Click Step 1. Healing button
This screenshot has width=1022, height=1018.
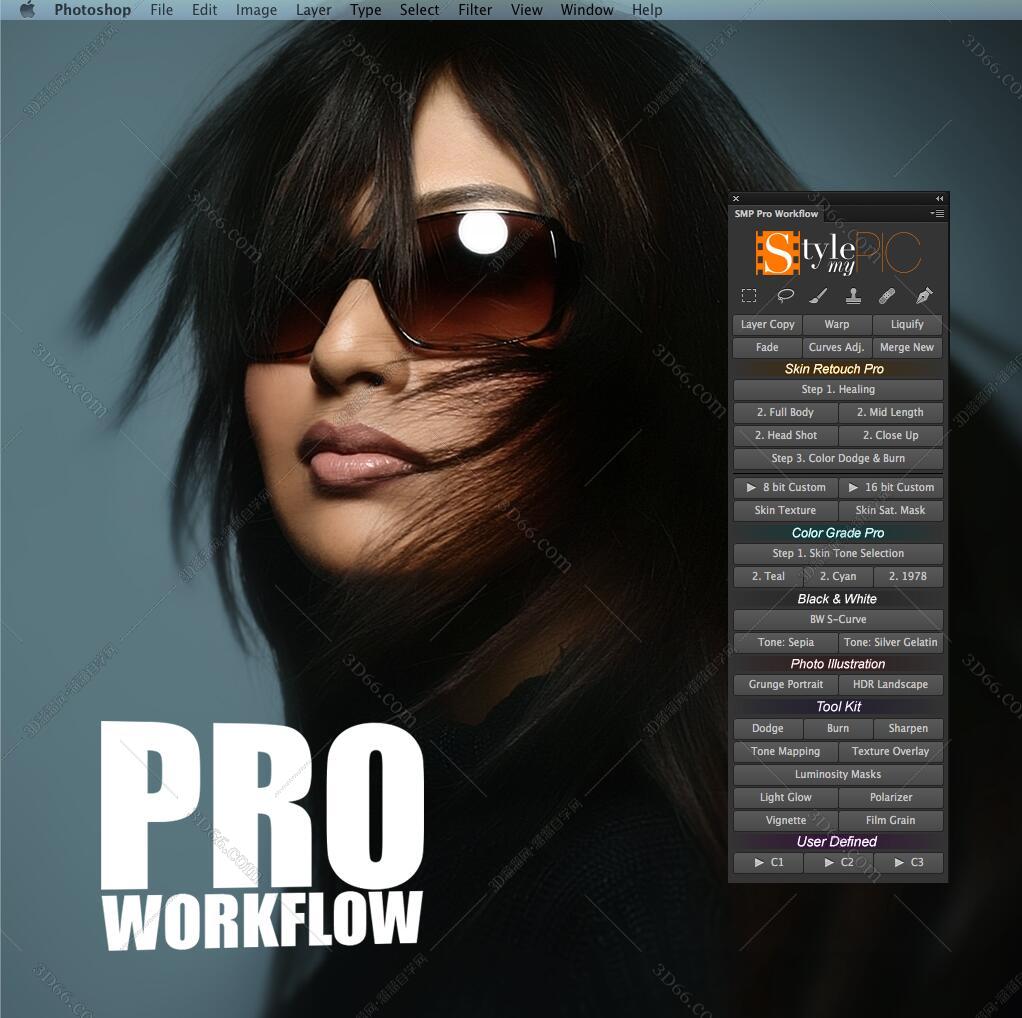click(838, 389)
